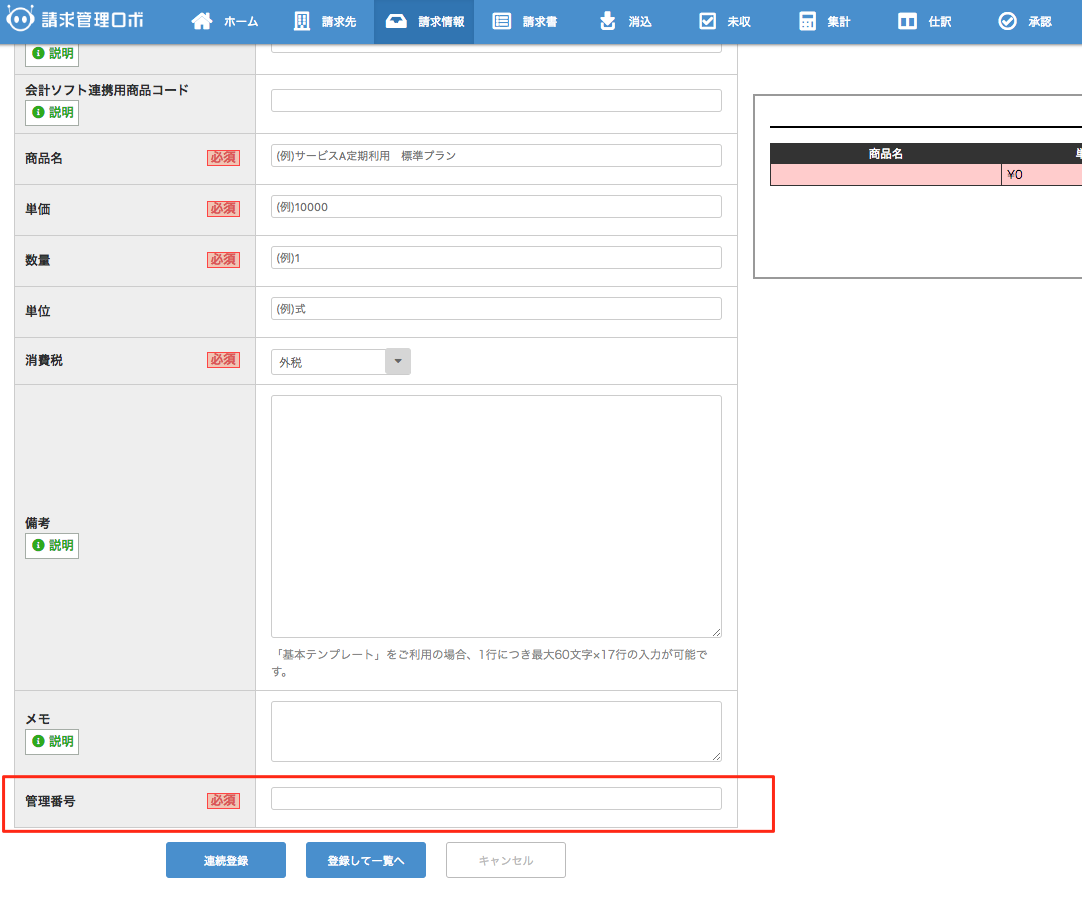Open 集計 calculator icon in navbar

point(808,21)
